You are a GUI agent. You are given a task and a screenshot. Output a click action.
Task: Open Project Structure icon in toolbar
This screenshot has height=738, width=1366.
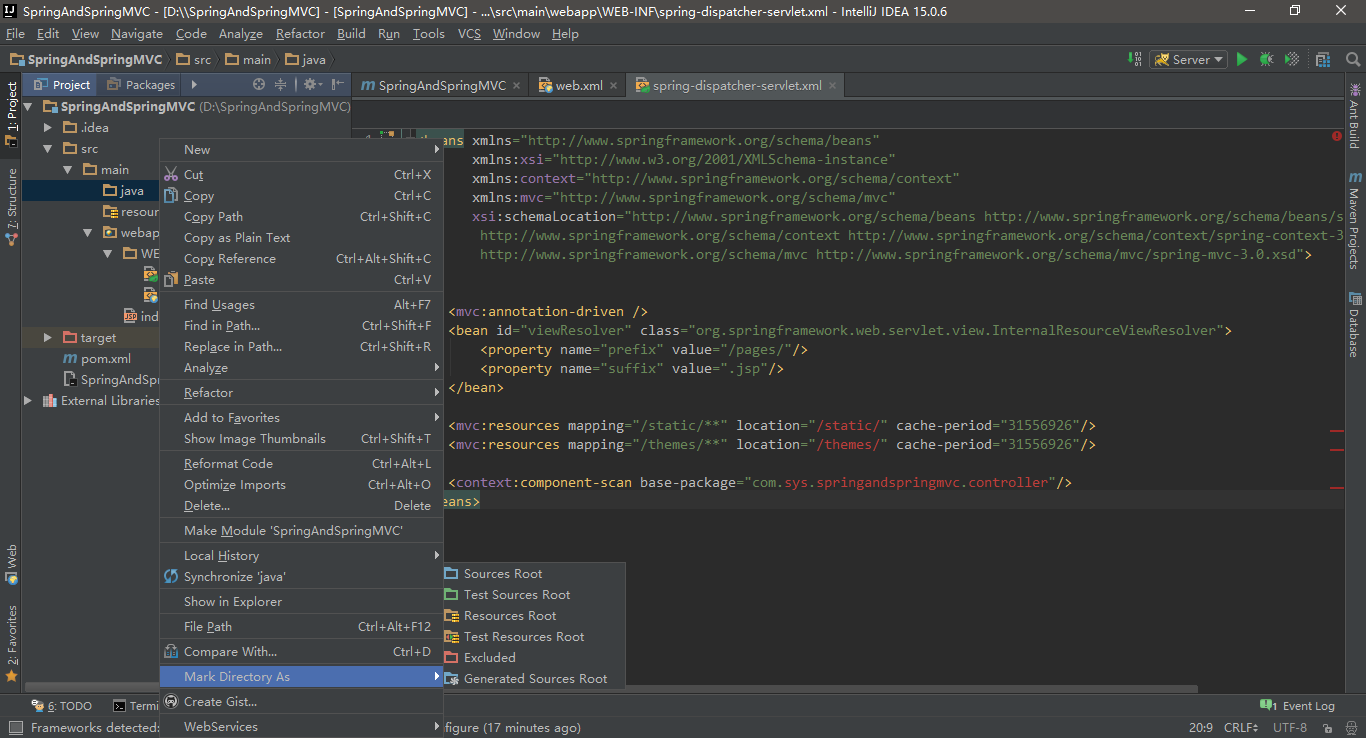coord(1323,59)
